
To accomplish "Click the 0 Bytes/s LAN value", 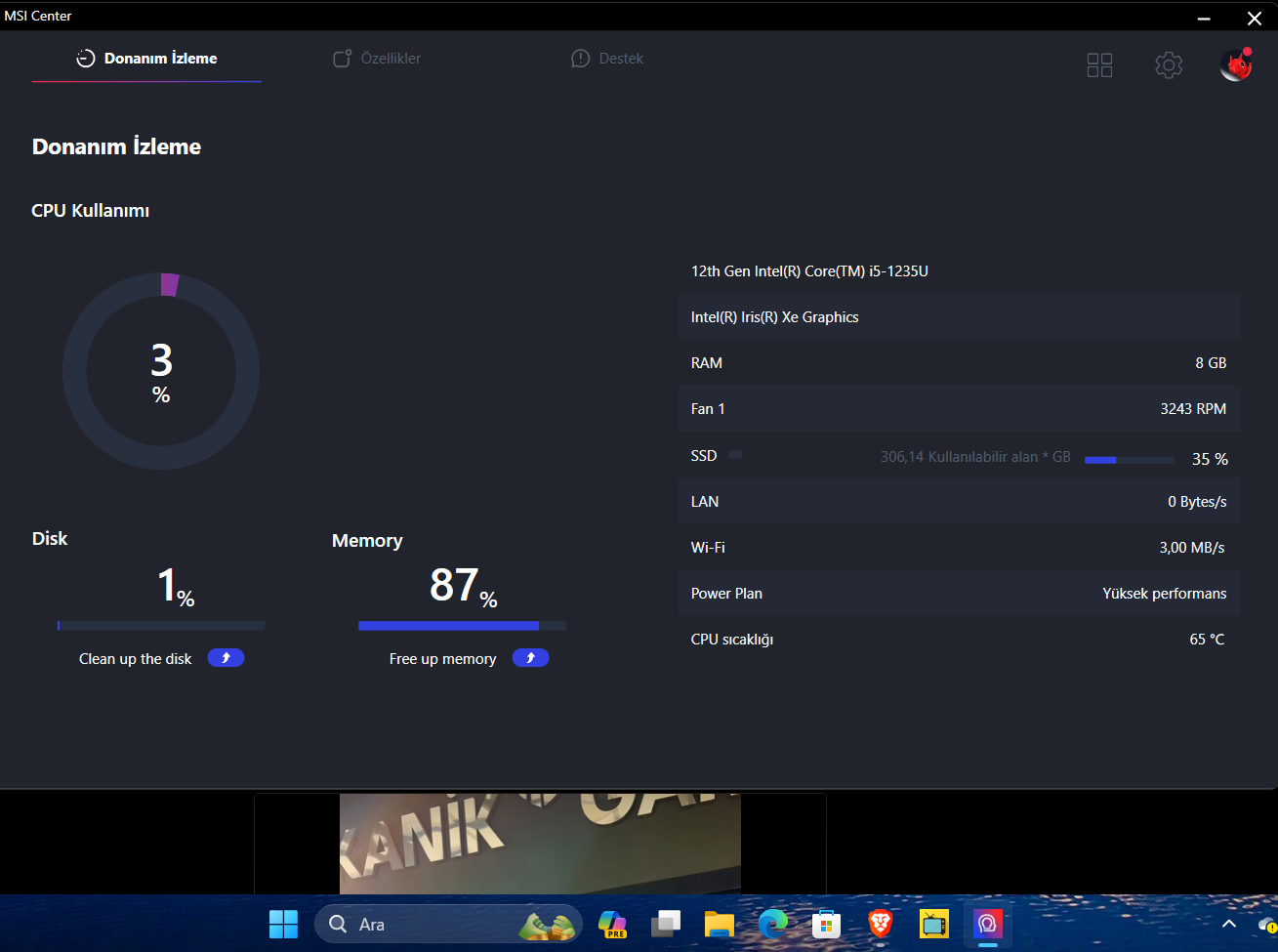I will click(1197, 502).
